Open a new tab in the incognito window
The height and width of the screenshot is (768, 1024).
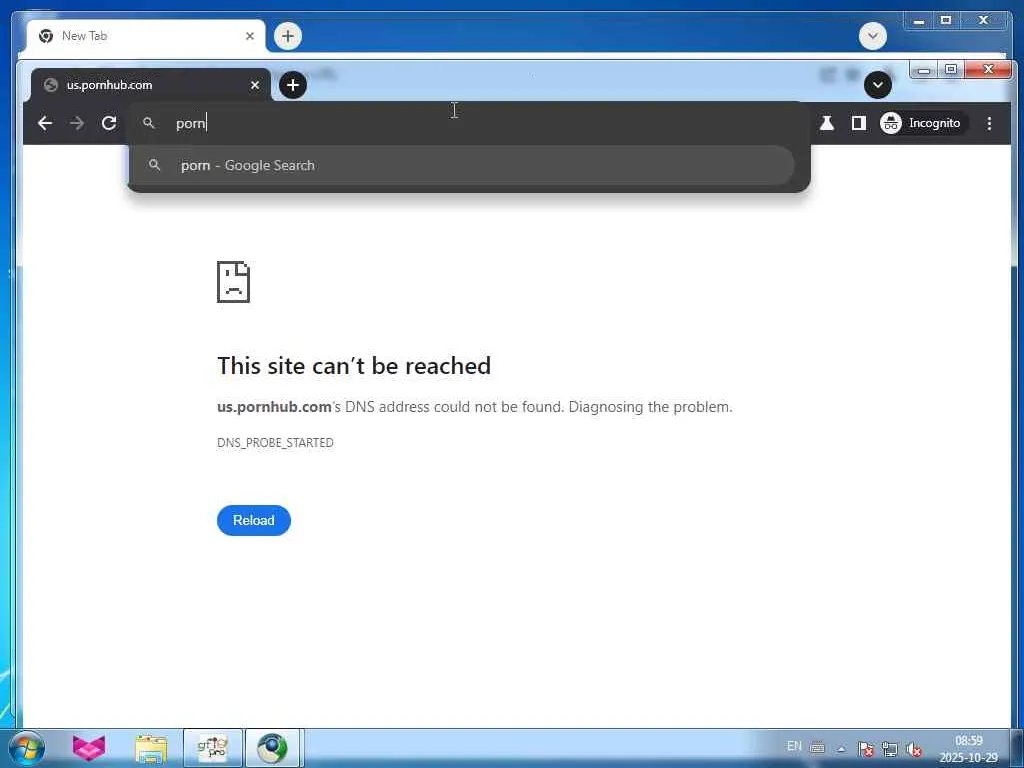point(293,85)
